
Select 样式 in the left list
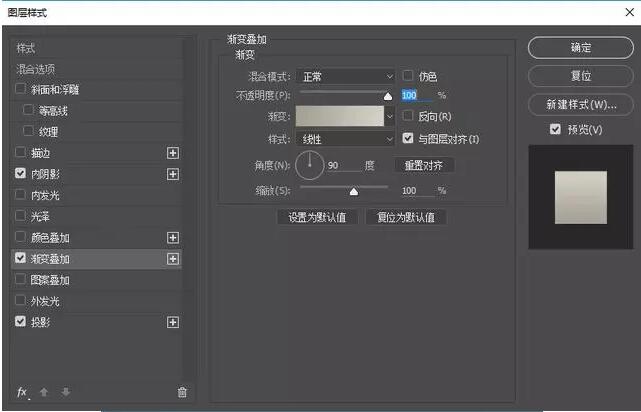tap(96, 48)
